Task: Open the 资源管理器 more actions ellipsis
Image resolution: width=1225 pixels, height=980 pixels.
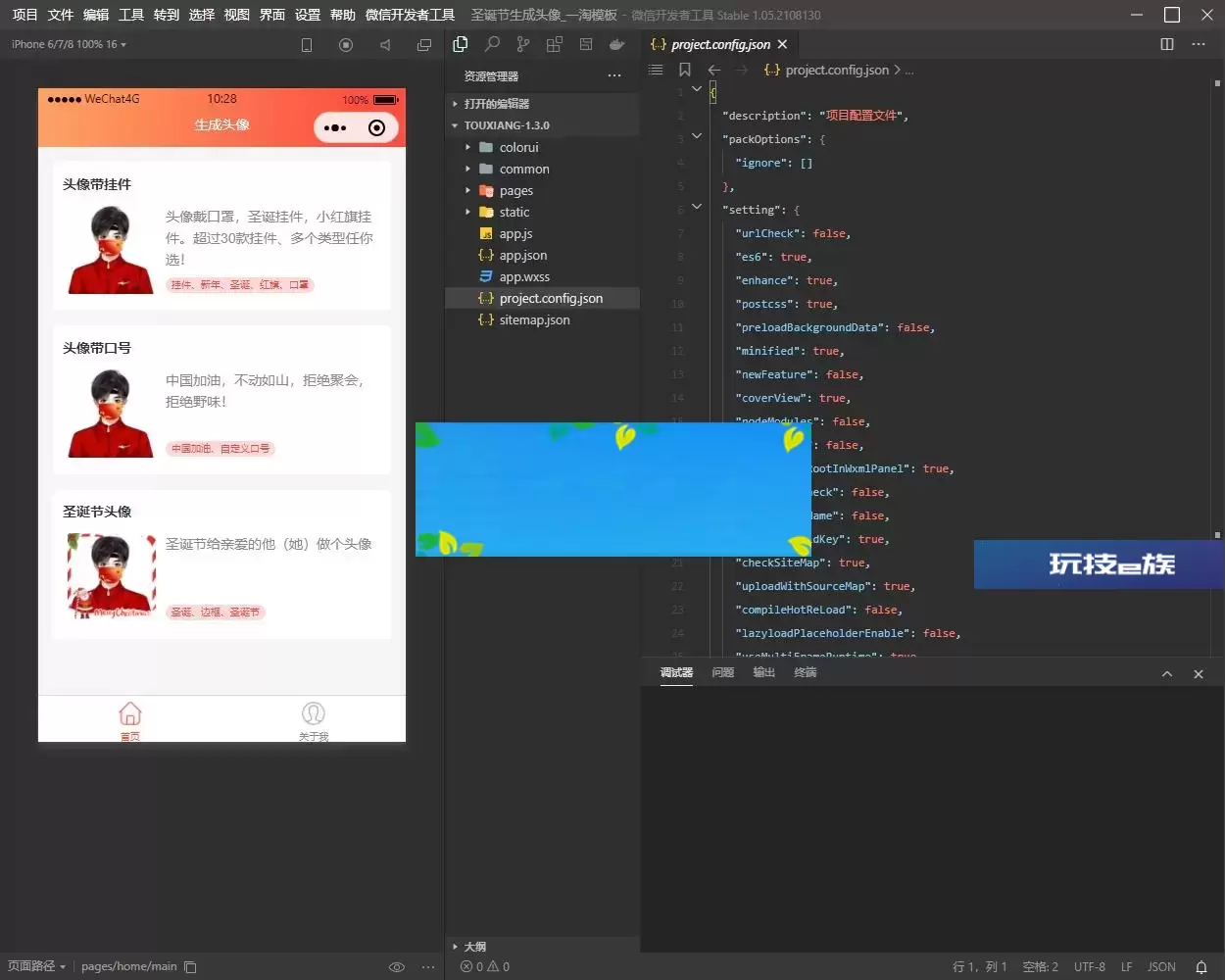Action: [614, 75]
